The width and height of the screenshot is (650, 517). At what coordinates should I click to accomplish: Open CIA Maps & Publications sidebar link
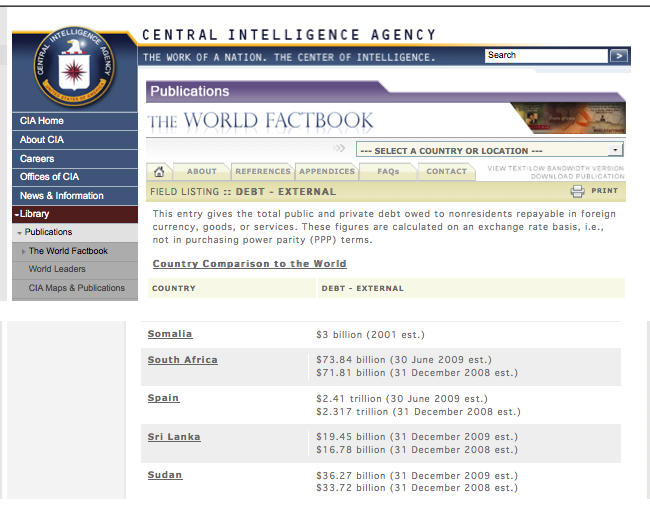tap(75, 288)
